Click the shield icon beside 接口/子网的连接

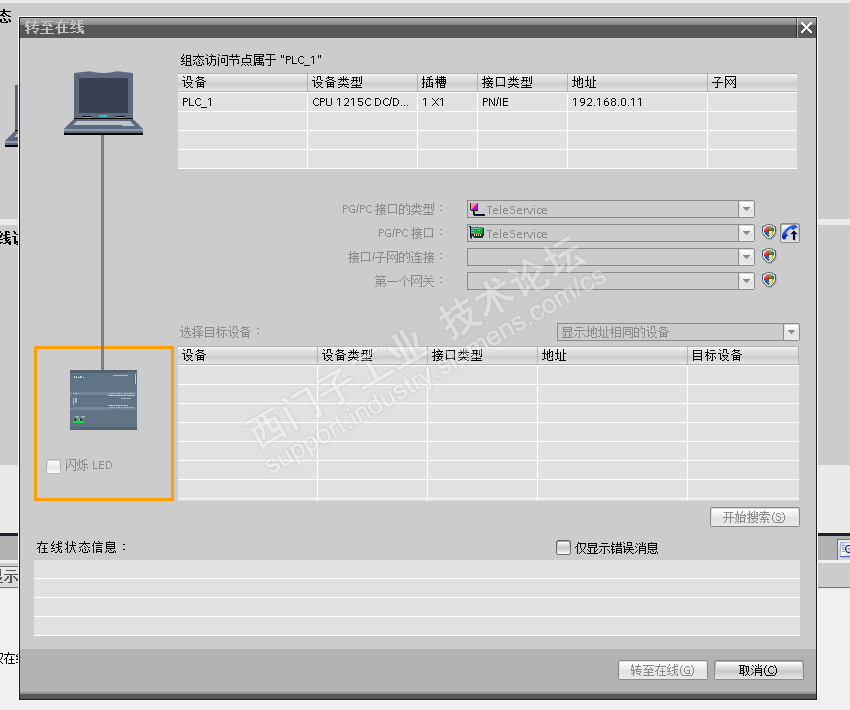click(x=769, y=256)
